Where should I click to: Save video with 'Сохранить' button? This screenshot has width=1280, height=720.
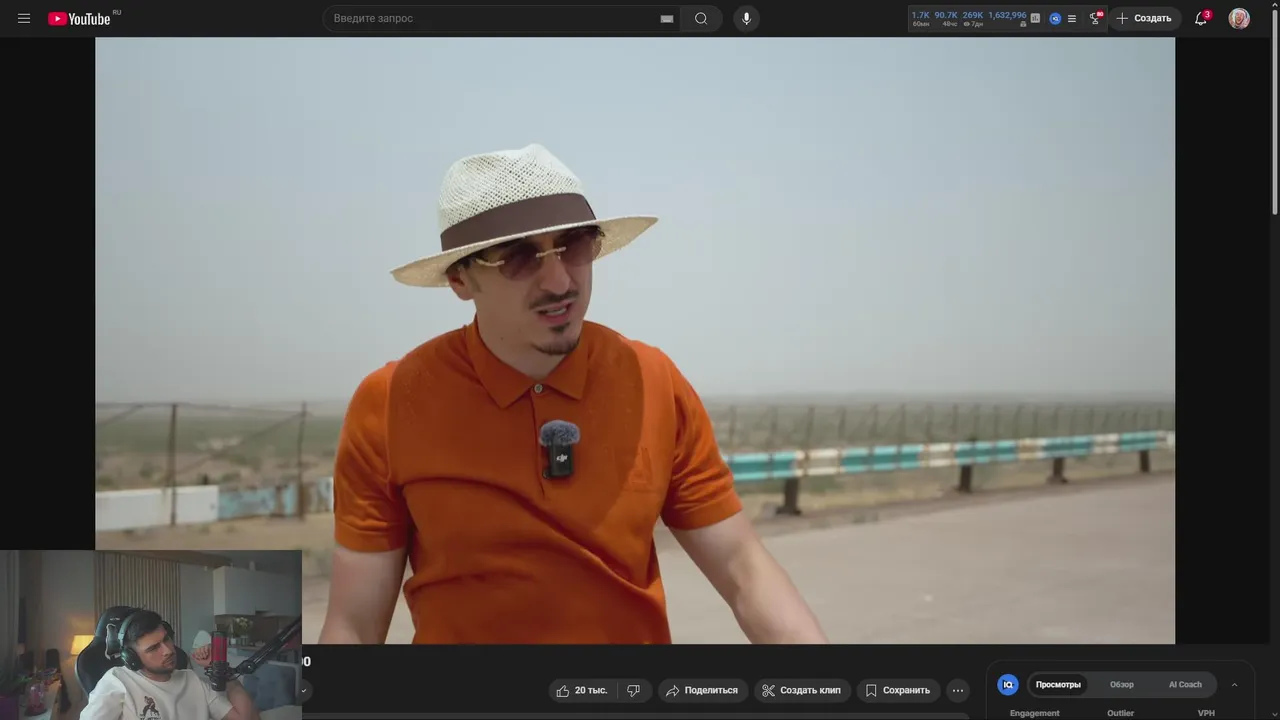pos(898,690)
